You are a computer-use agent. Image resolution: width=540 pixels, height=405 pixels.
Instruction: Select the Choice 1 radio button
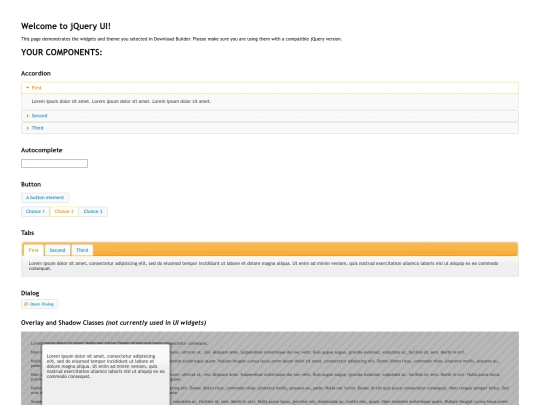coord(35,211)
